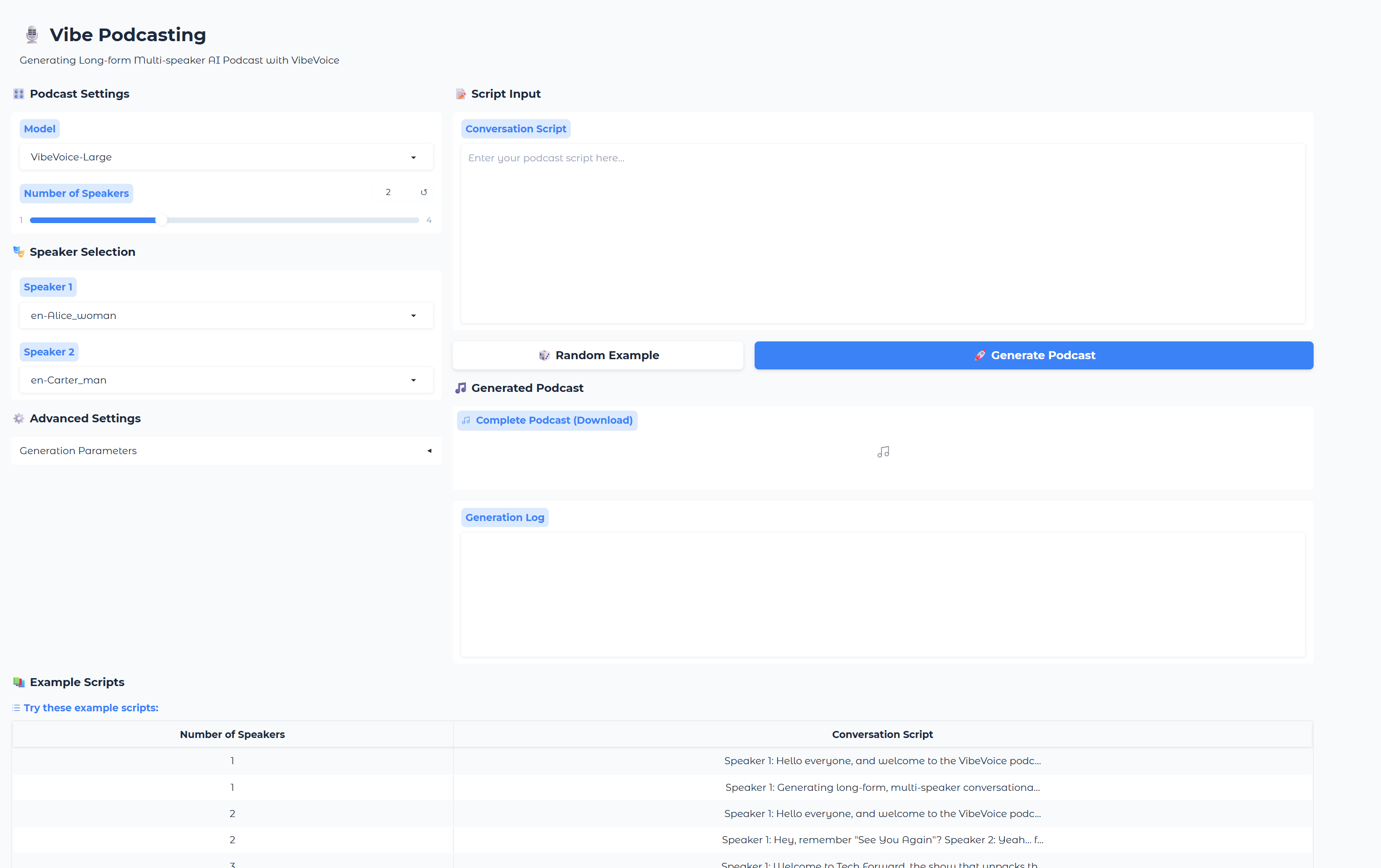Select the 'See You Again' example script row
1381x868 pixels.
(x=882, y=840)
